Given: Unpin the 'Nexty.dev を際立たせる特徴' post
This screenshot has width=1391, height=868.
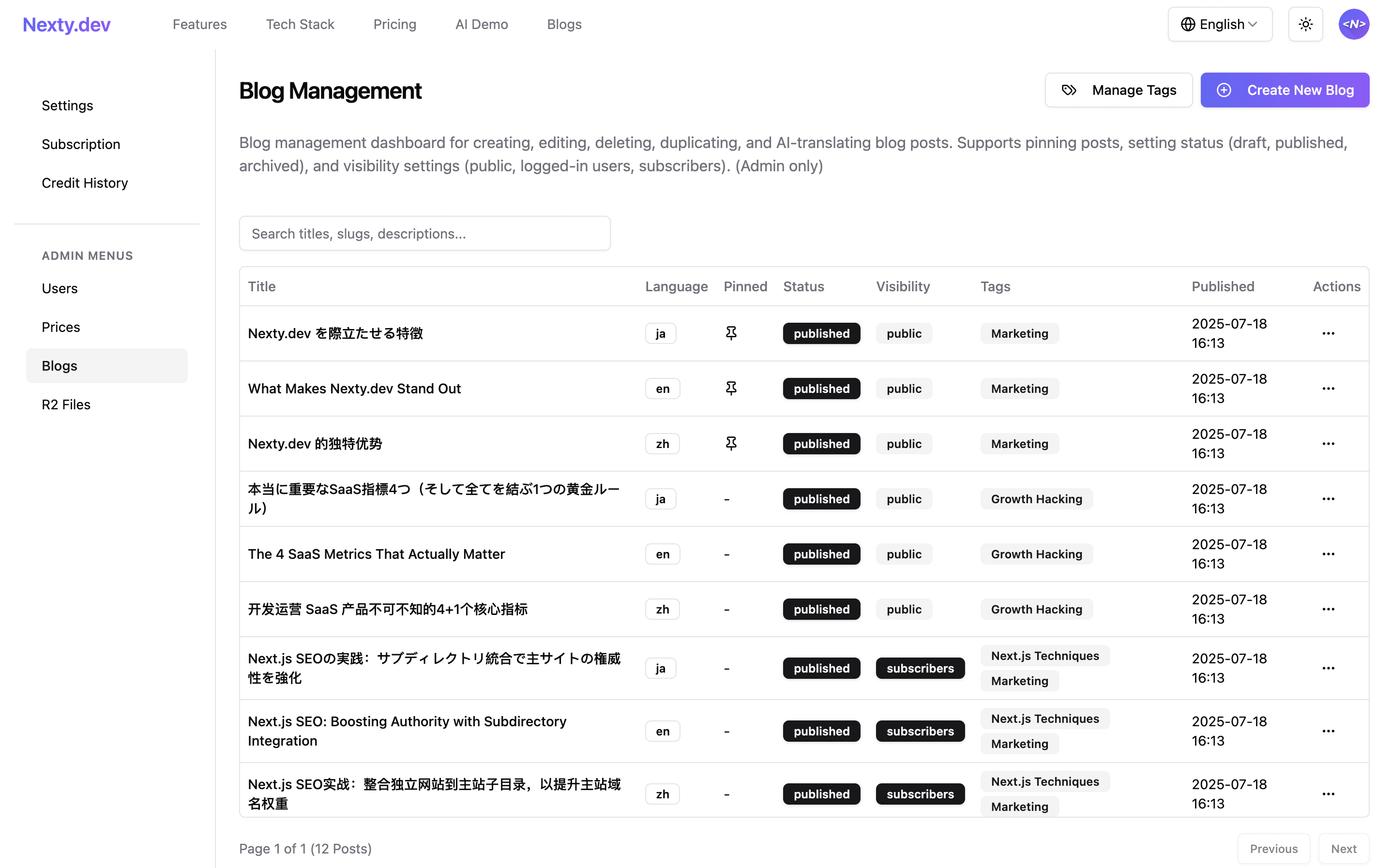Looking at the screenshot, I should [731, 333].
